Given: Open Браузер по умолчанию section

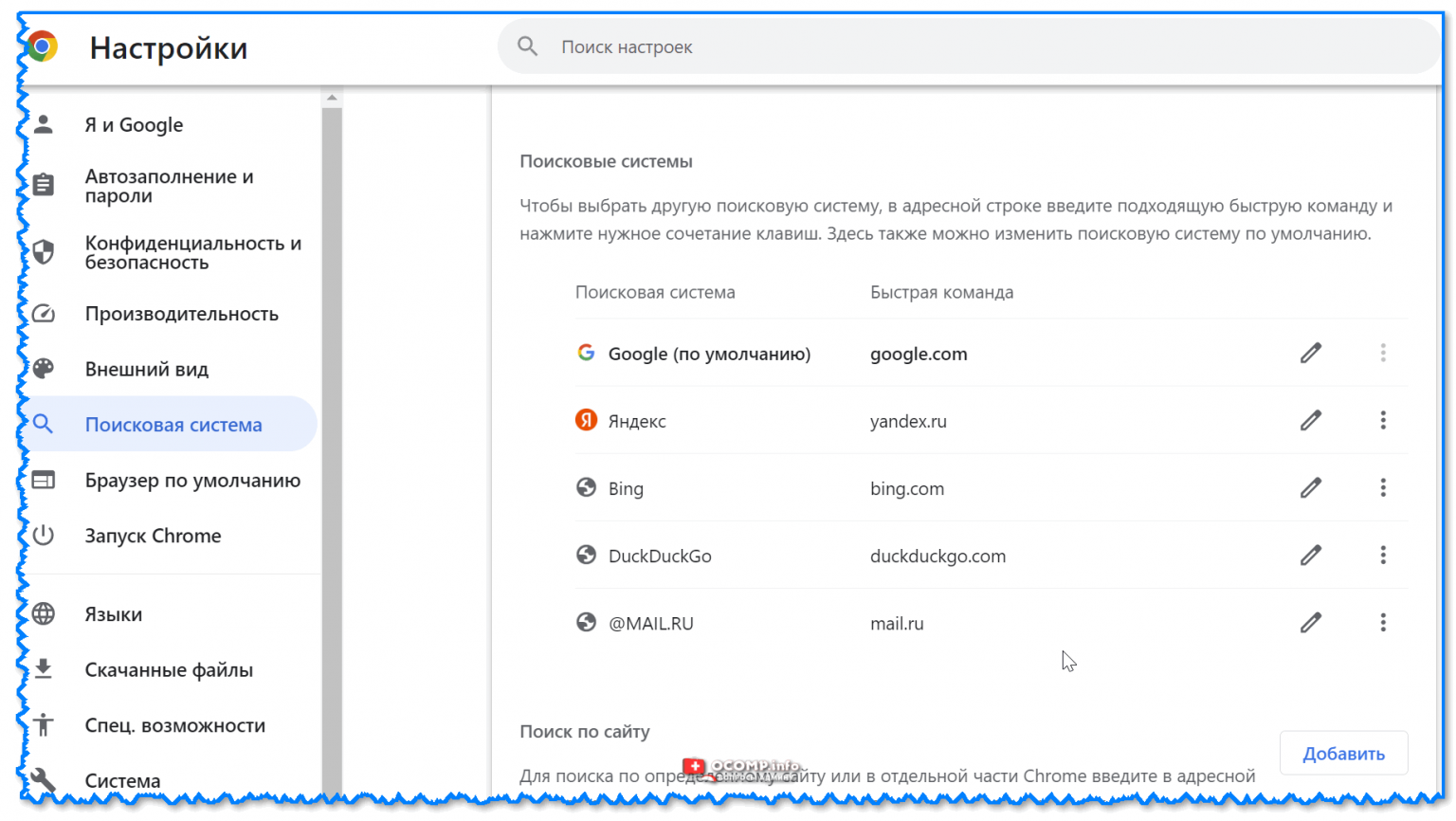Looking at the screenshot, I should [169, 480].
